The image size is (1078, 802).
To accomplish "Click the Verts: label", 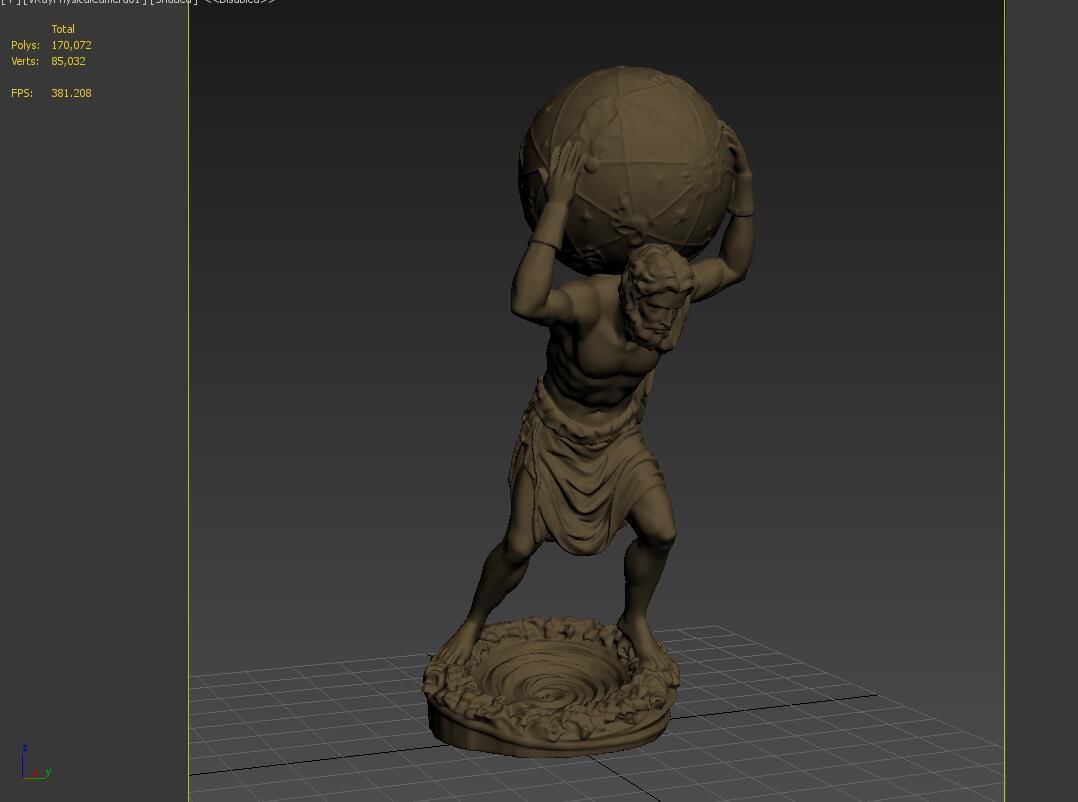I will click(x=25, y=61).
